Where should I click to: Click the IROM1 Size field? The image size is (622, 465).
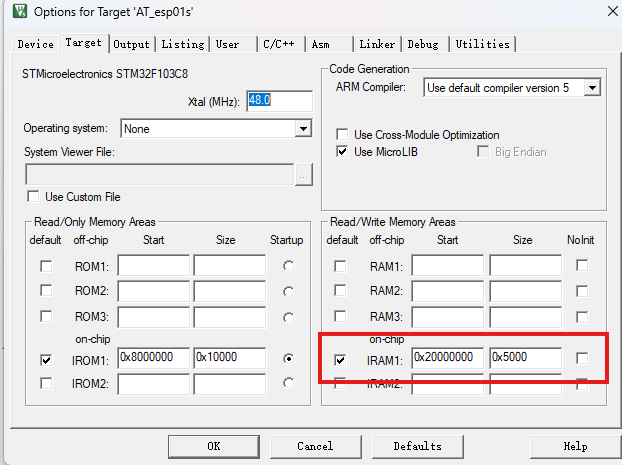(229, 358)
